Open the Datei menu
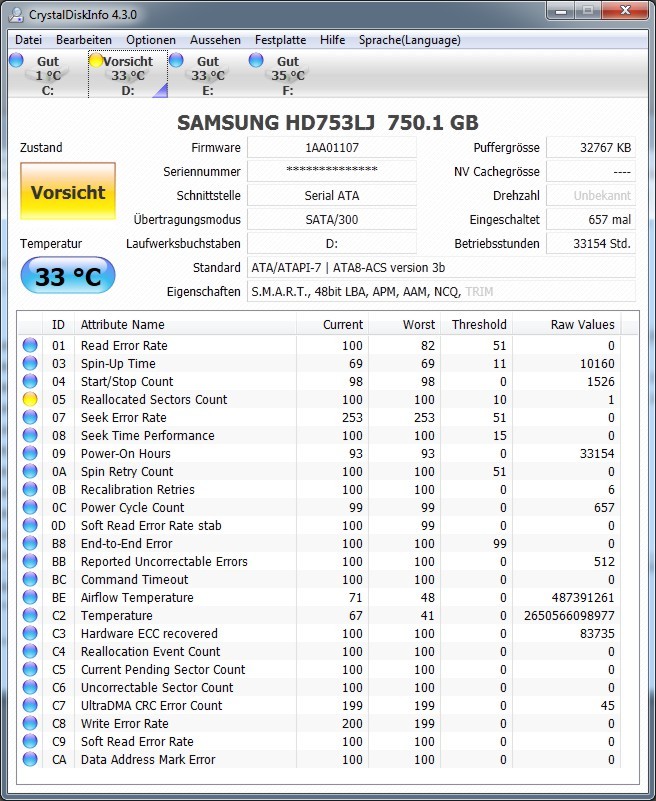The height and width of the screenshot is (801, 656). 28,40
